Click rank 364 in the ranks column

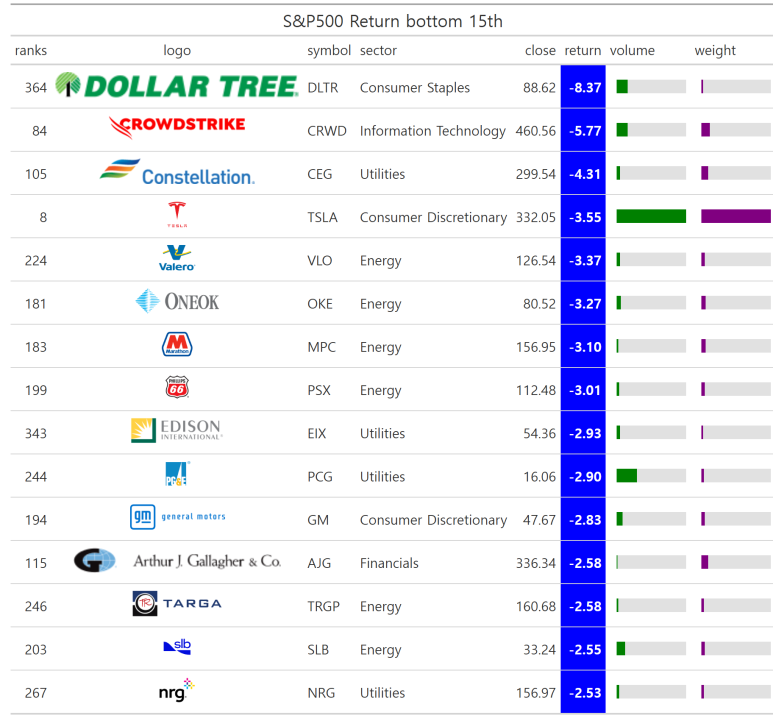point(35,88)
